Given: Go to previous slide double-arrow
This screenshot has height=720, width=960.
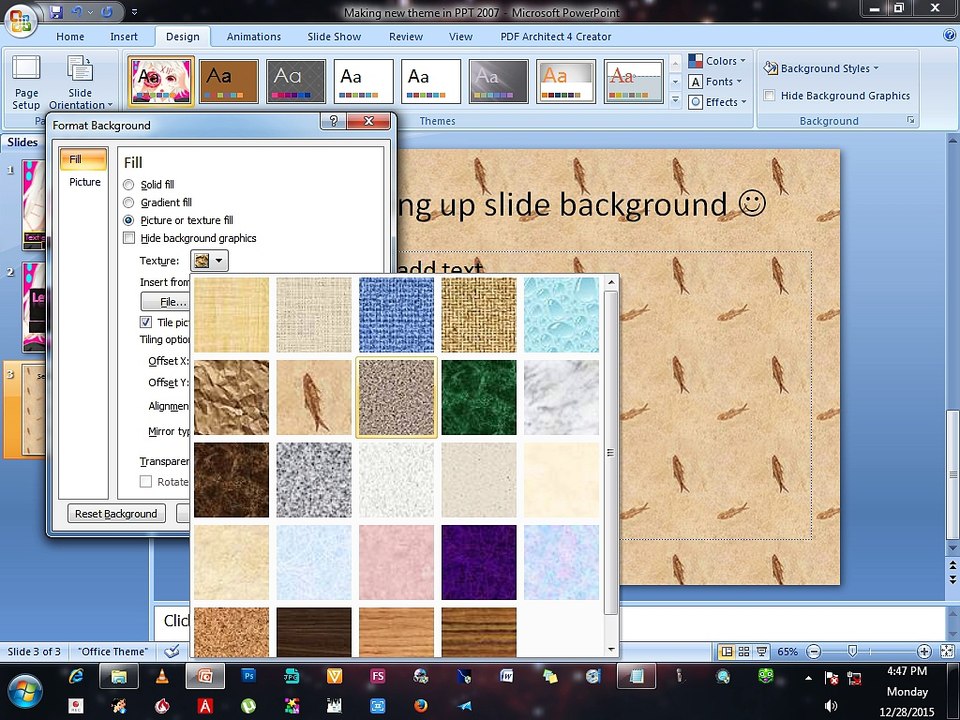Looking at the screenshot, I should click(x=953, y=564).
